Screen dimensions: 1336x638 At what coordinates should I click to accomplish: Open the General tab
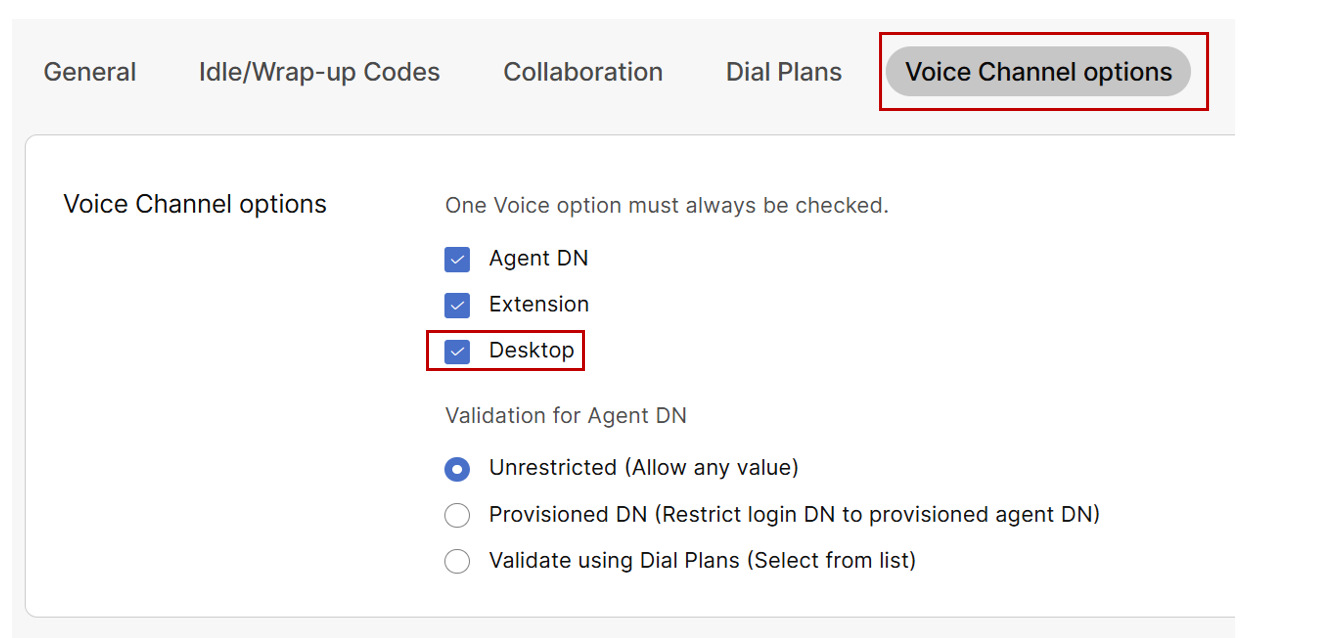[x=90, y=72]
